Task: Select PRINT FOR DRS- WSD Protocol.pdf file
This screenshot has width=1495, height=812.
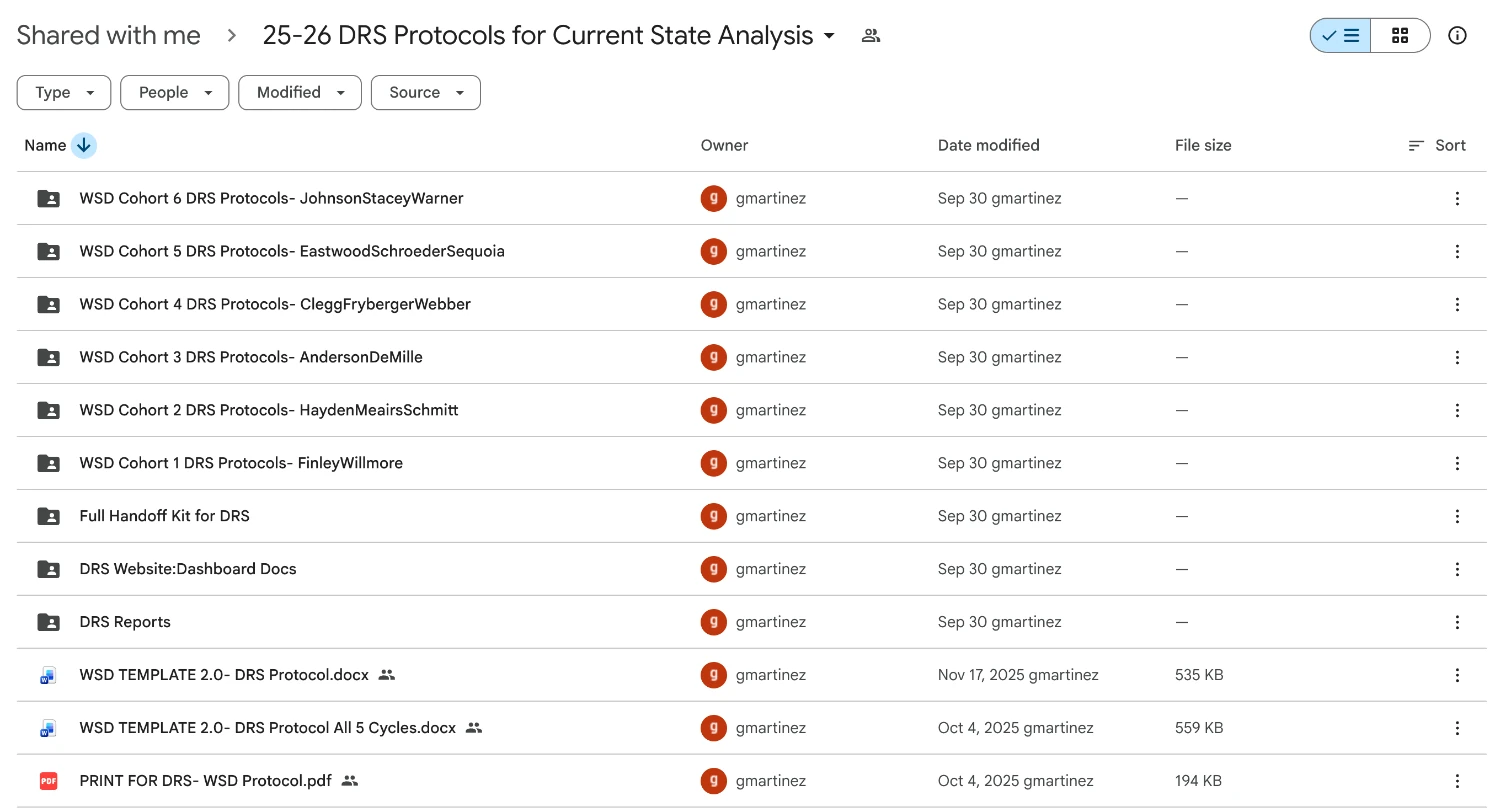Action: (x=206, y=781)
